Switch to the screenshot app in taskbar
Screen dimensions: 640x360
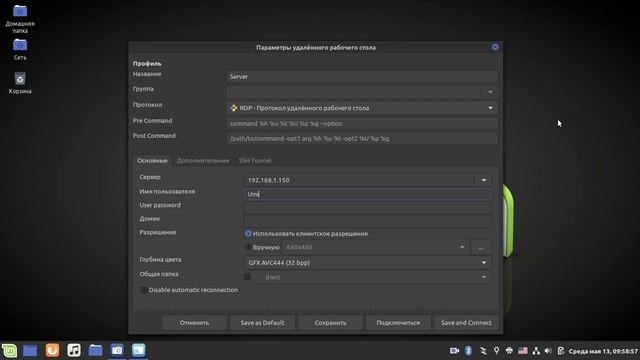point(117,350)
